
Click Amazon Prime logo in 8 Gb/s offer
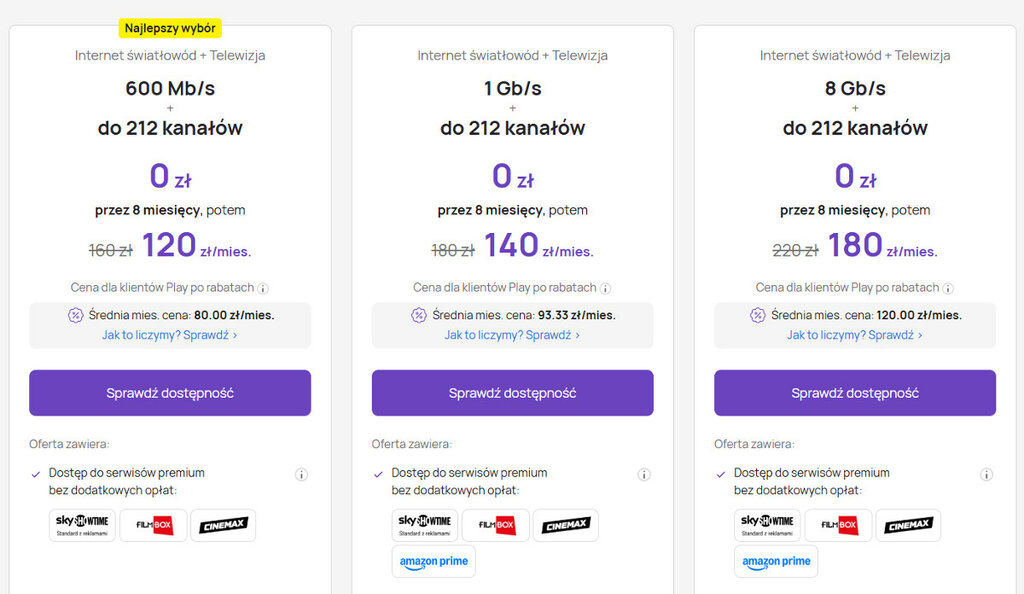tap(776, 561)
